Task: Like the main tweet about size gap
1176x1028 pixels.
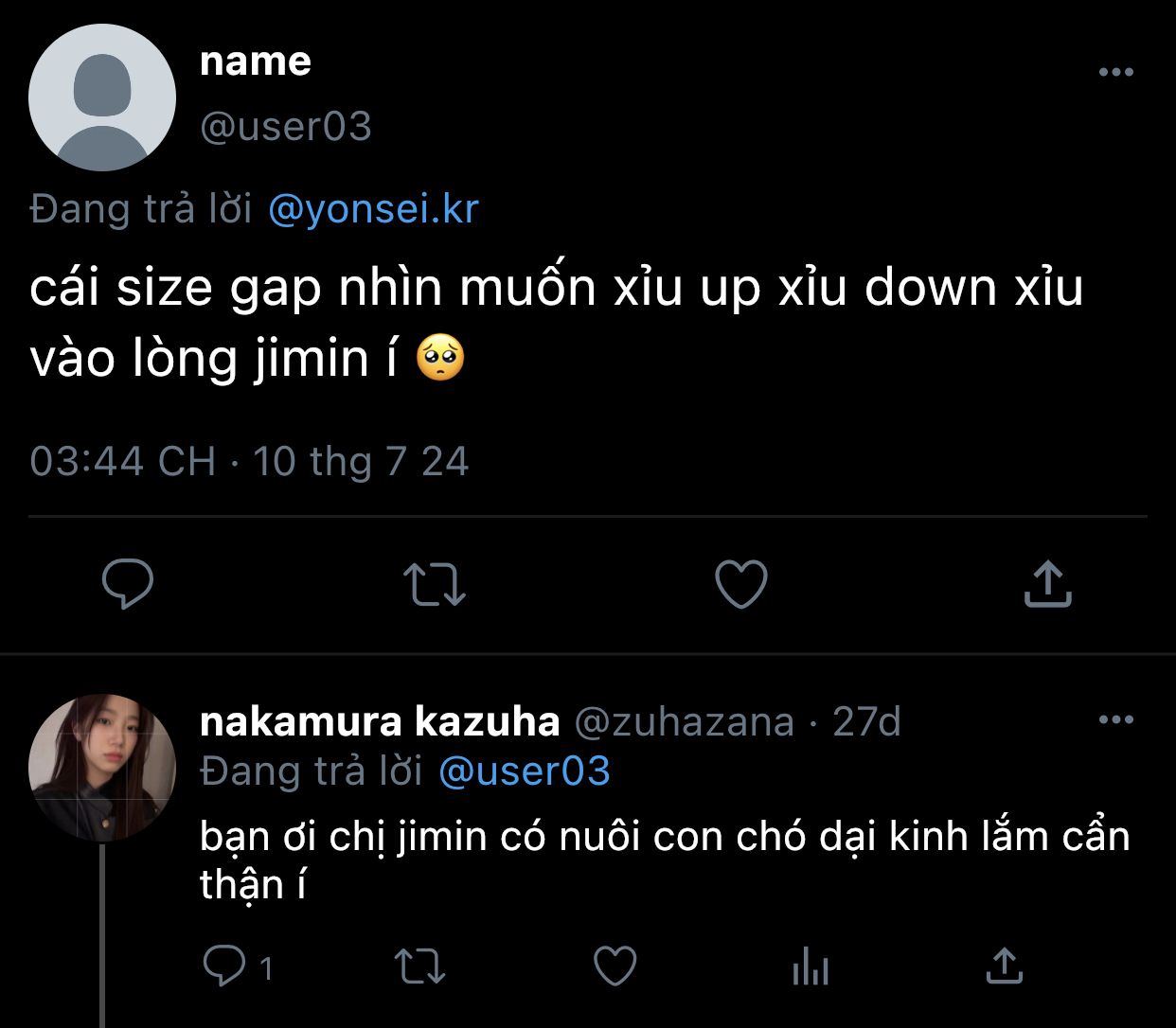Action: click(740, 584)
